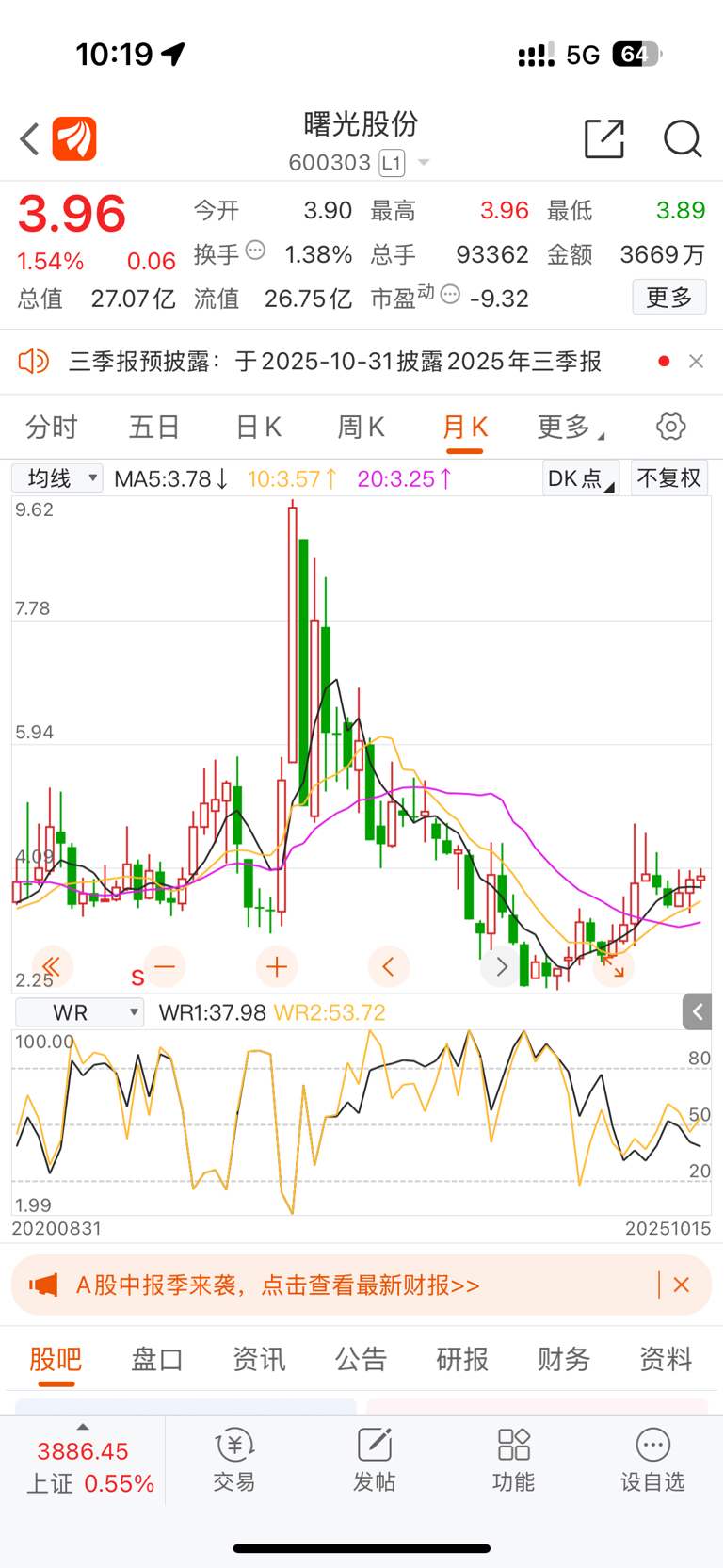The width and height of the screenshot is (724, 1568).
Task: Switch to 分时 chart tab
Action: (x=52, y=428)
